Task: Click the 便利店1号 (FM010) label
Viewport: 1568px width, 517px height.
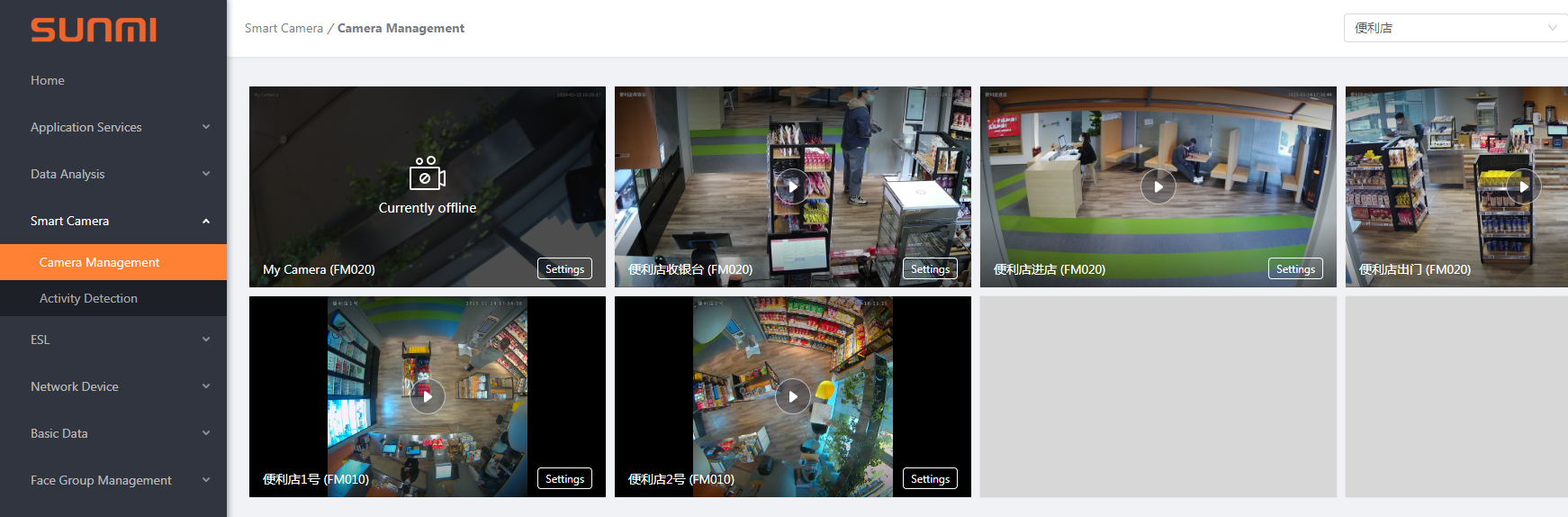Action: pos(316,479)
